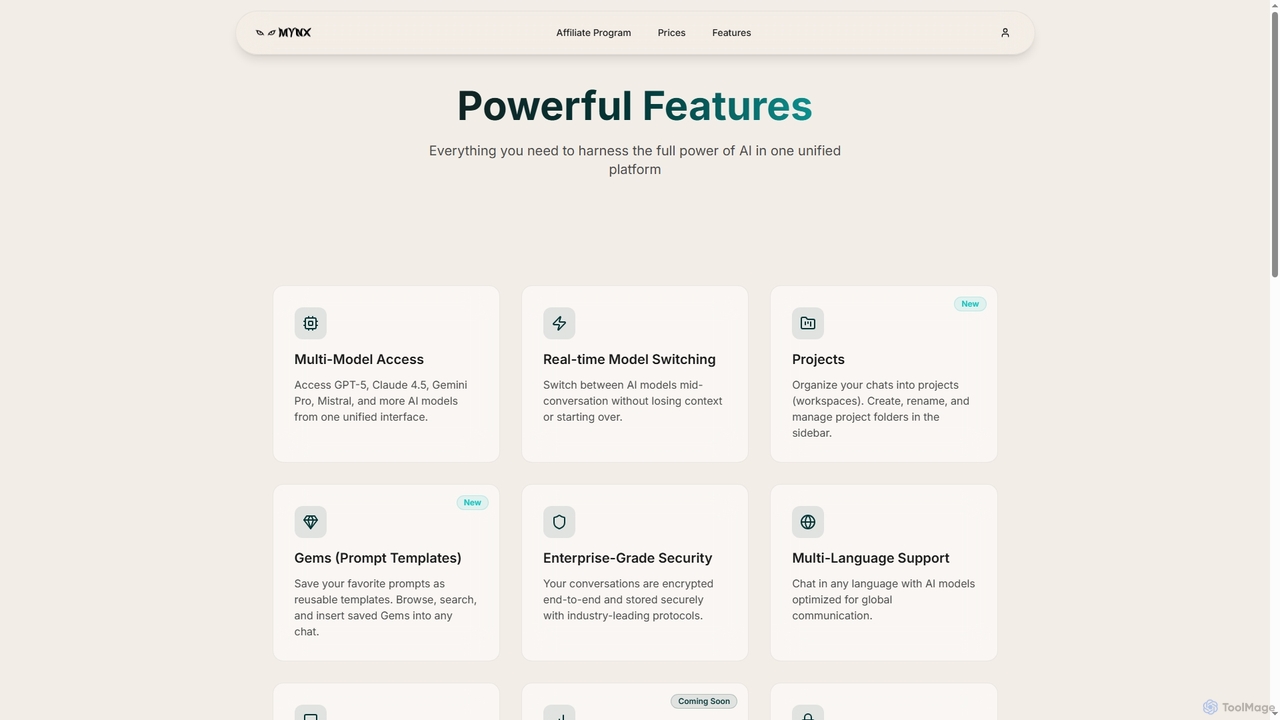Click the Multi-Model Access heading
The image size is (1280, 720).
point(359,359)
